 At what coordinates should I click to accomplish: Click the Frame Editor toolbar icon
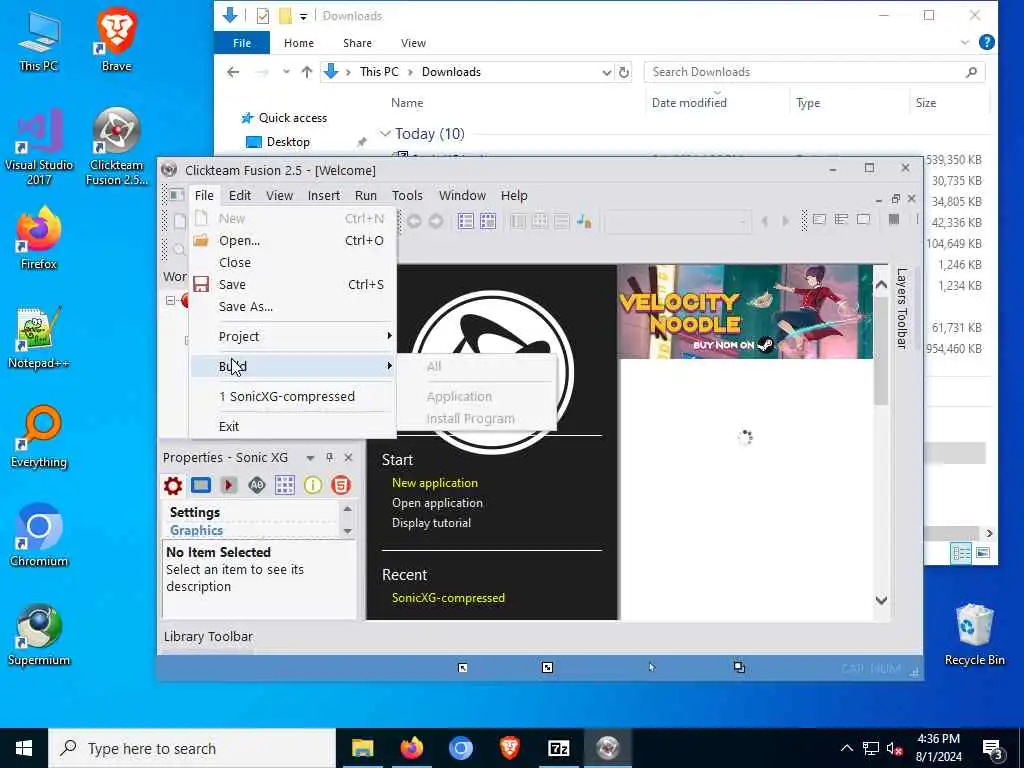488,221
